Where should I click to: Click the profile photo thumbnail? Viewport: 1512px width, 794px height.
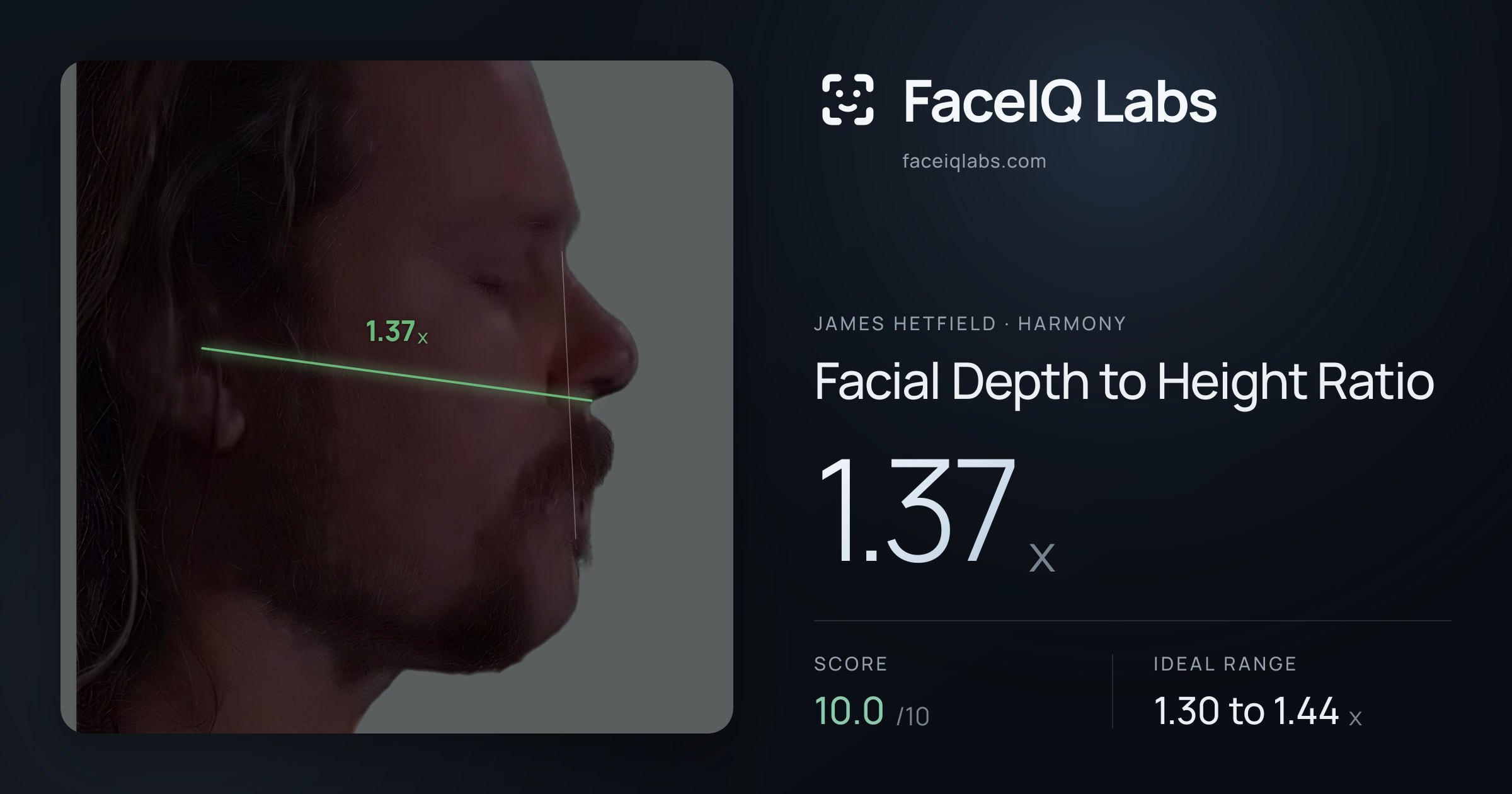click(397, 396)
